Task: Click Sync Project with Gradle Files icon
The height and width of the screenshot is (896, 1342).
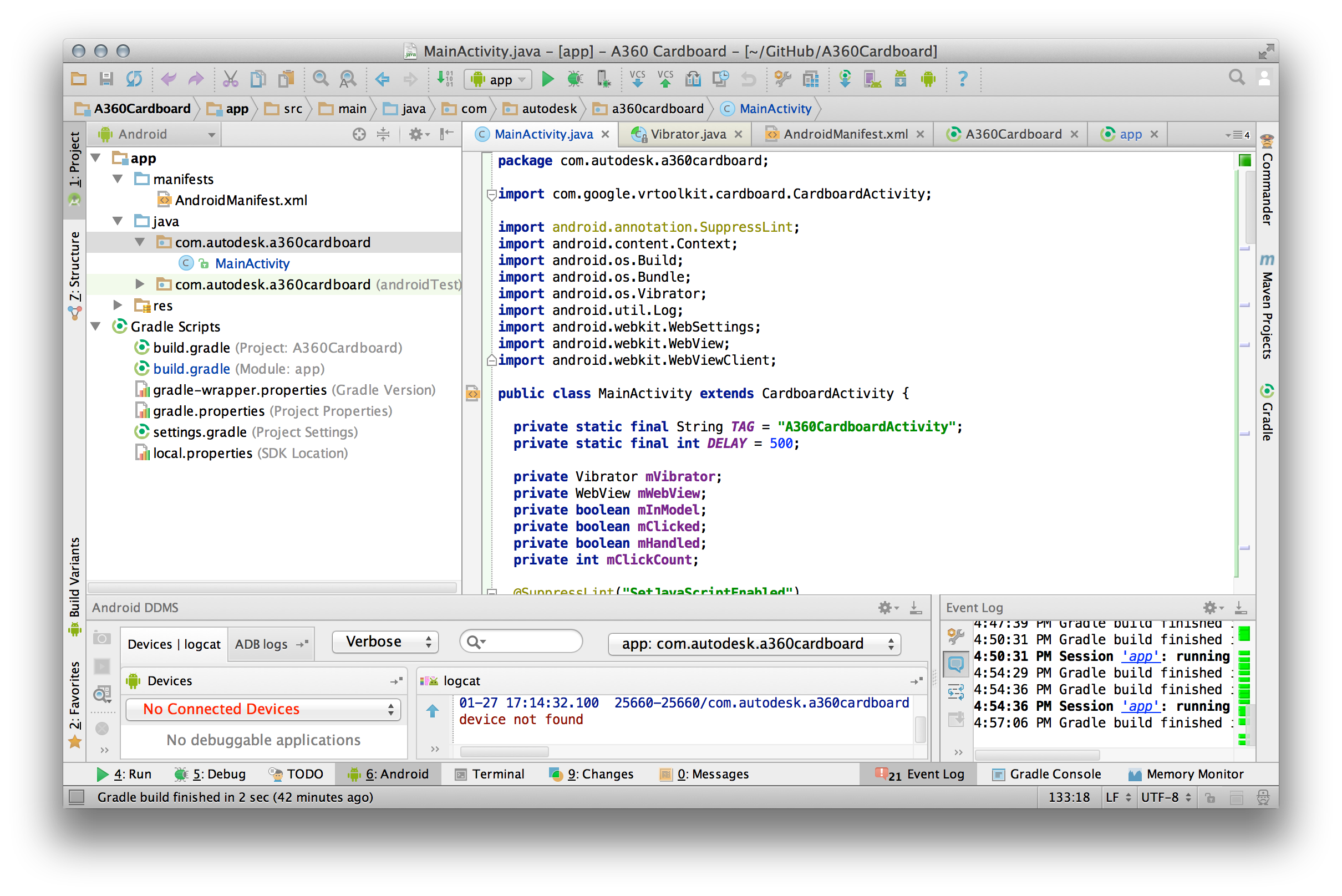Action: click(844, 79)
